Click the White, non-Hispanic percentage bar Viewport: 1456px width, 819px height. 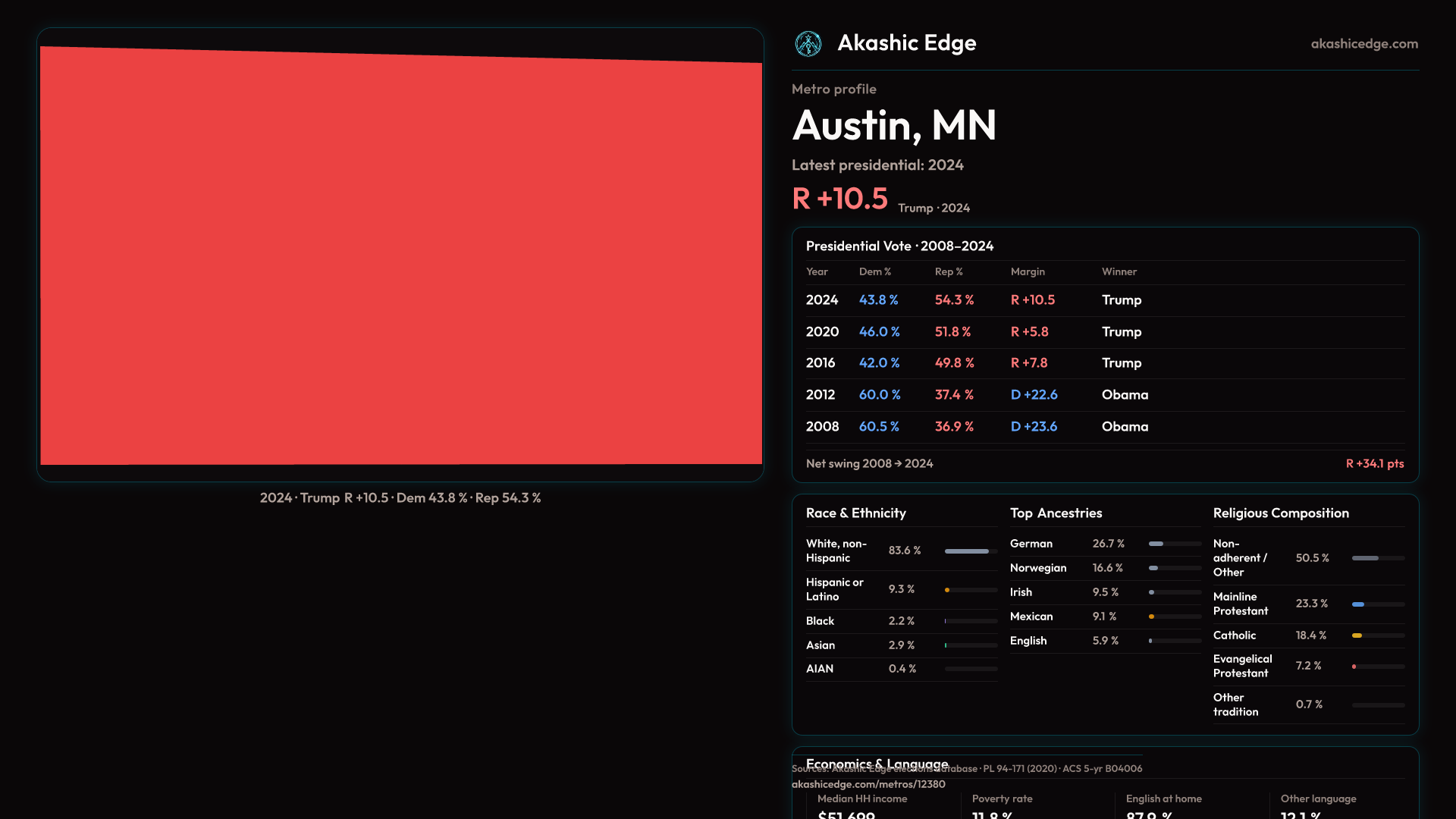(967, 551)
